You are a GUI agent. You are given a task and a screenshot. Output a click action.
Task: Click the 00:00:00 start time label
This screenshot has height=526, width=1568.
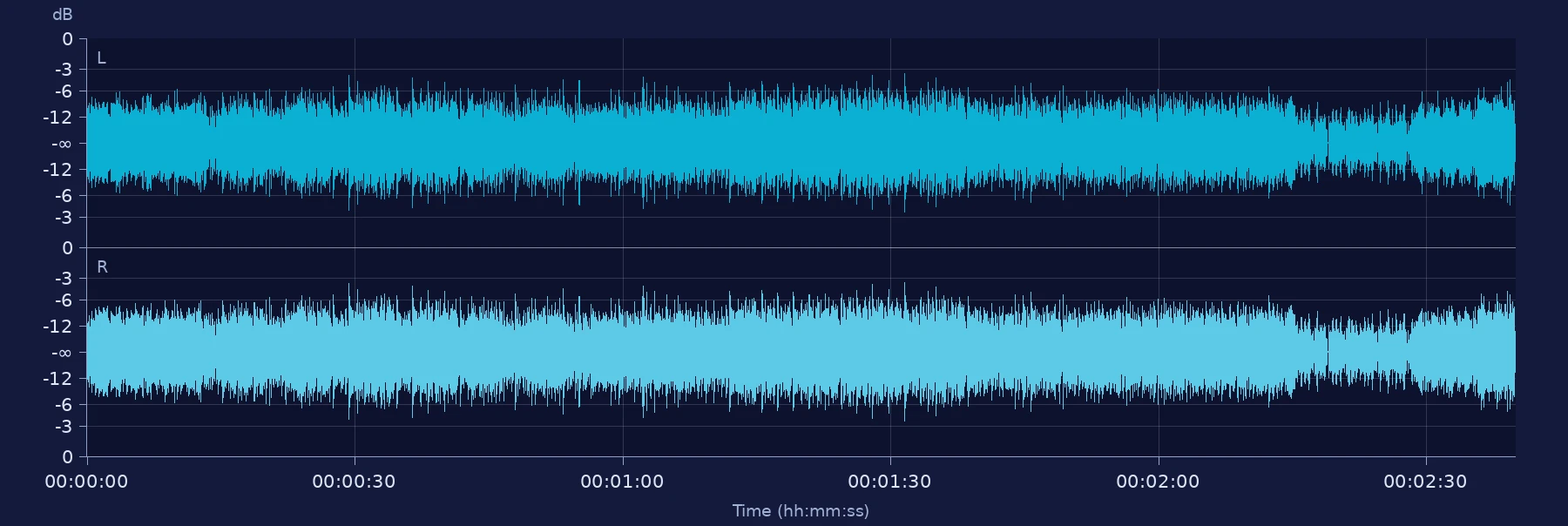point(86,482)
